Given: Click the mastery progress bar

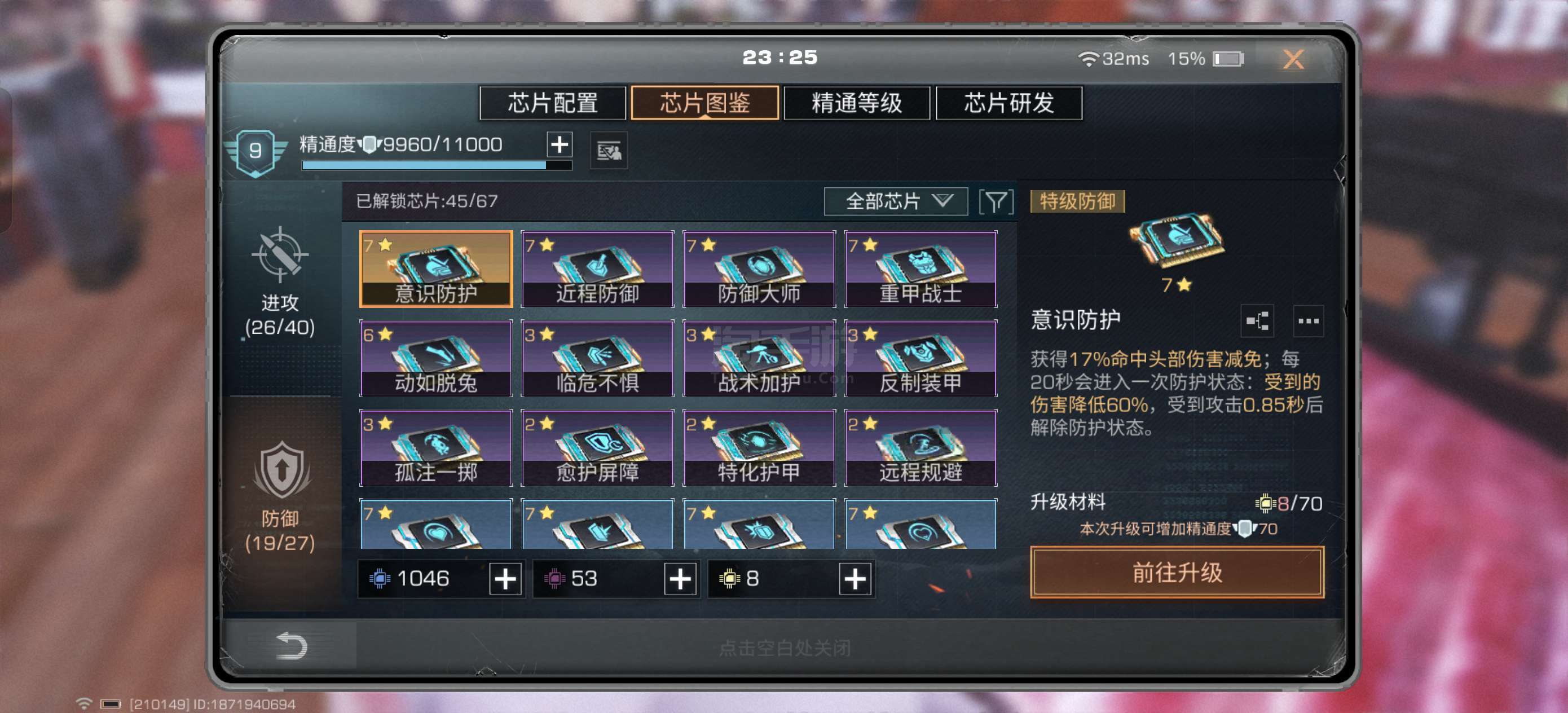Looking at the screenshot, I should click(x=437, y=165).
